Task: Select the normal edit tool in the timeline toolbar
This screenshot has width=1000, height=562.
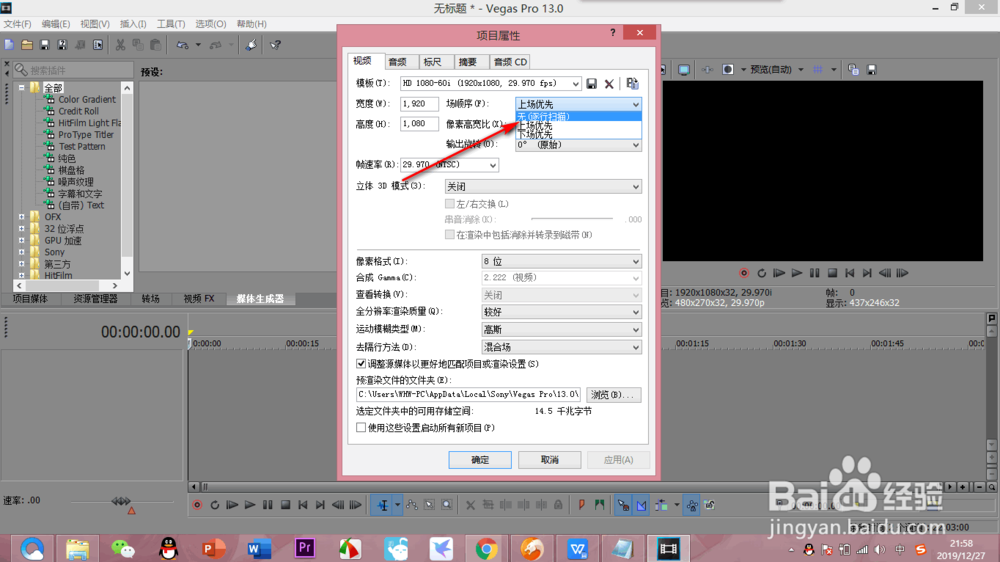Action: click(x=383, y=505)
